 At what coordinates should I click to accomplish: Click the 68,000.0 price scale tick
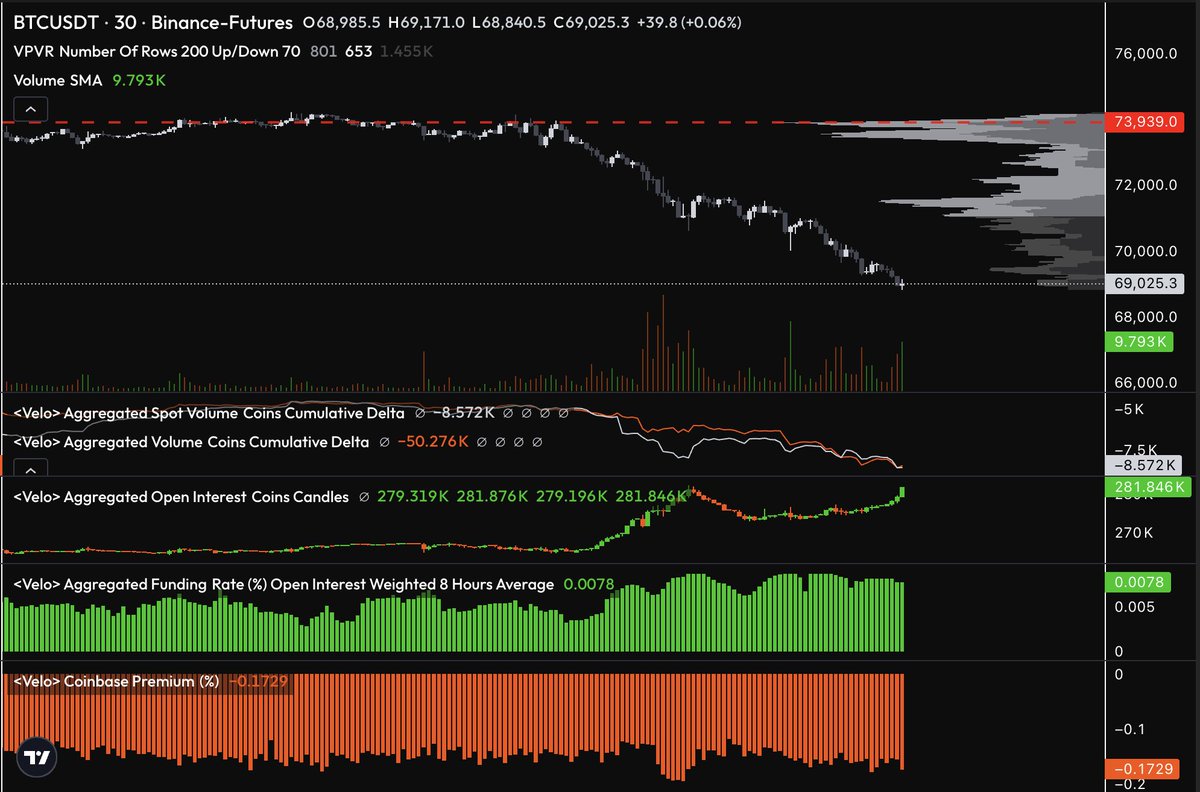(x=1148, y=317)
